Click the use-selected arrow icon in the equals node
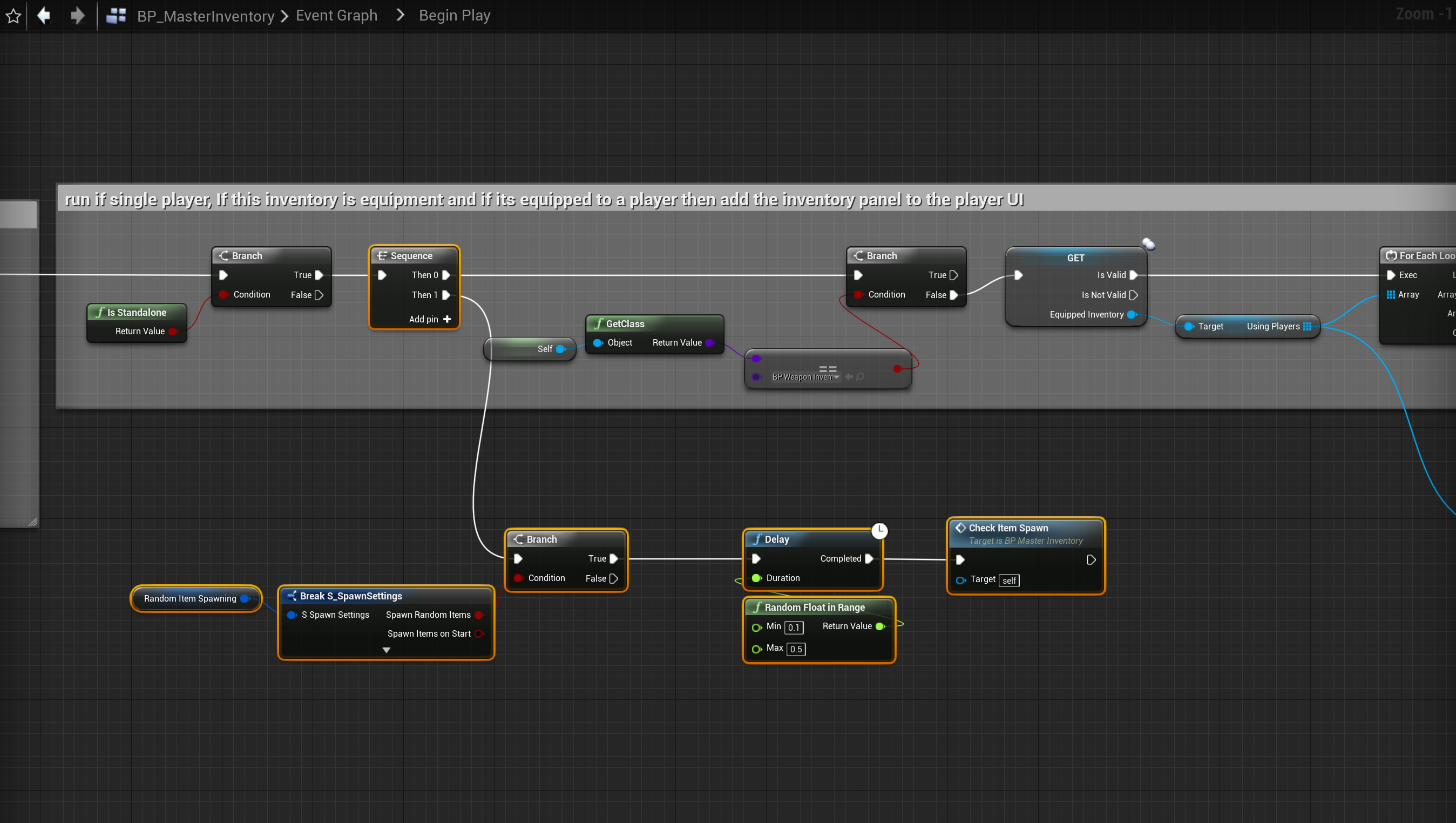The width and height of the screenshot is (1456, 823). pos(849,376)
